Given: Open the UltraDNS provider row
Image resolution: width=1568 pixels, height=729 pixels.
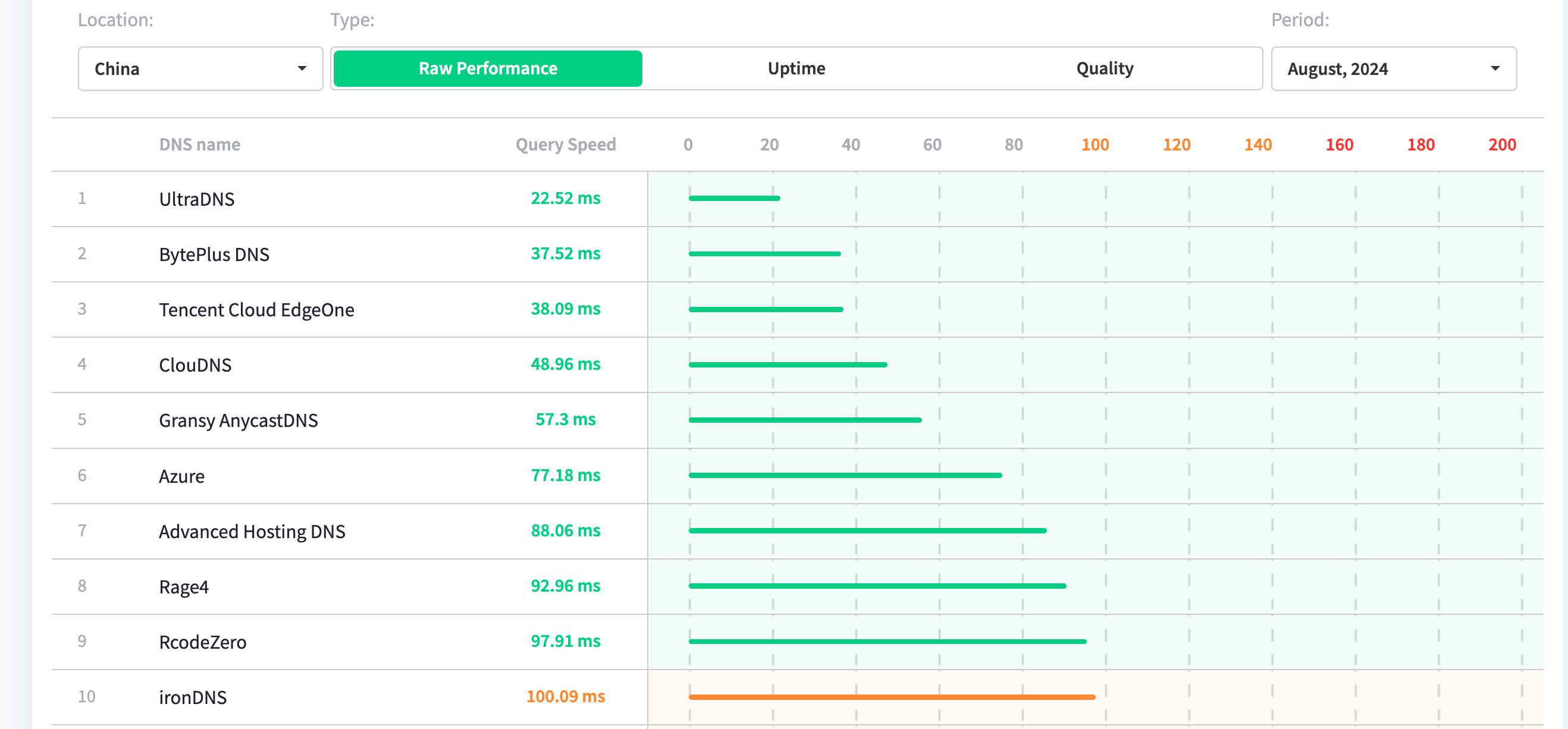Looking at the screenshot, I should 197,199.
